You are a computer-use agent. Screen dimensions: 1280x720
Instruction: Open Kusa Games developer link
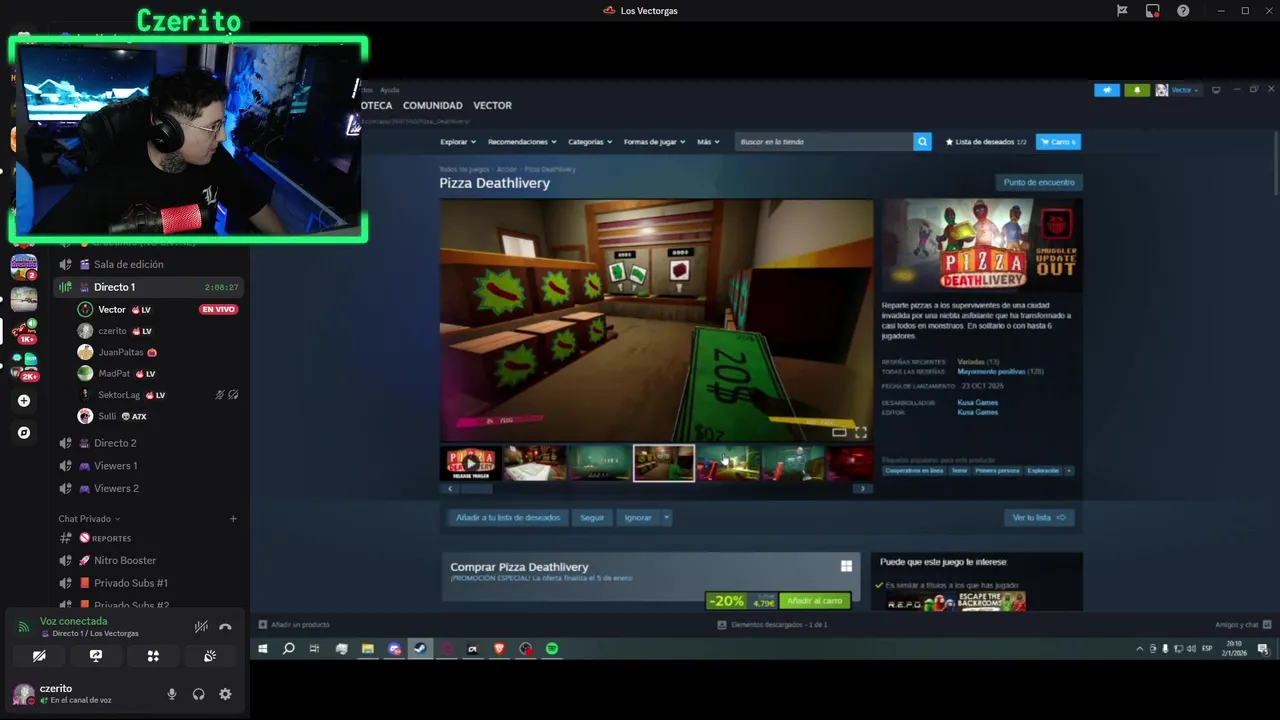(977, 403)
